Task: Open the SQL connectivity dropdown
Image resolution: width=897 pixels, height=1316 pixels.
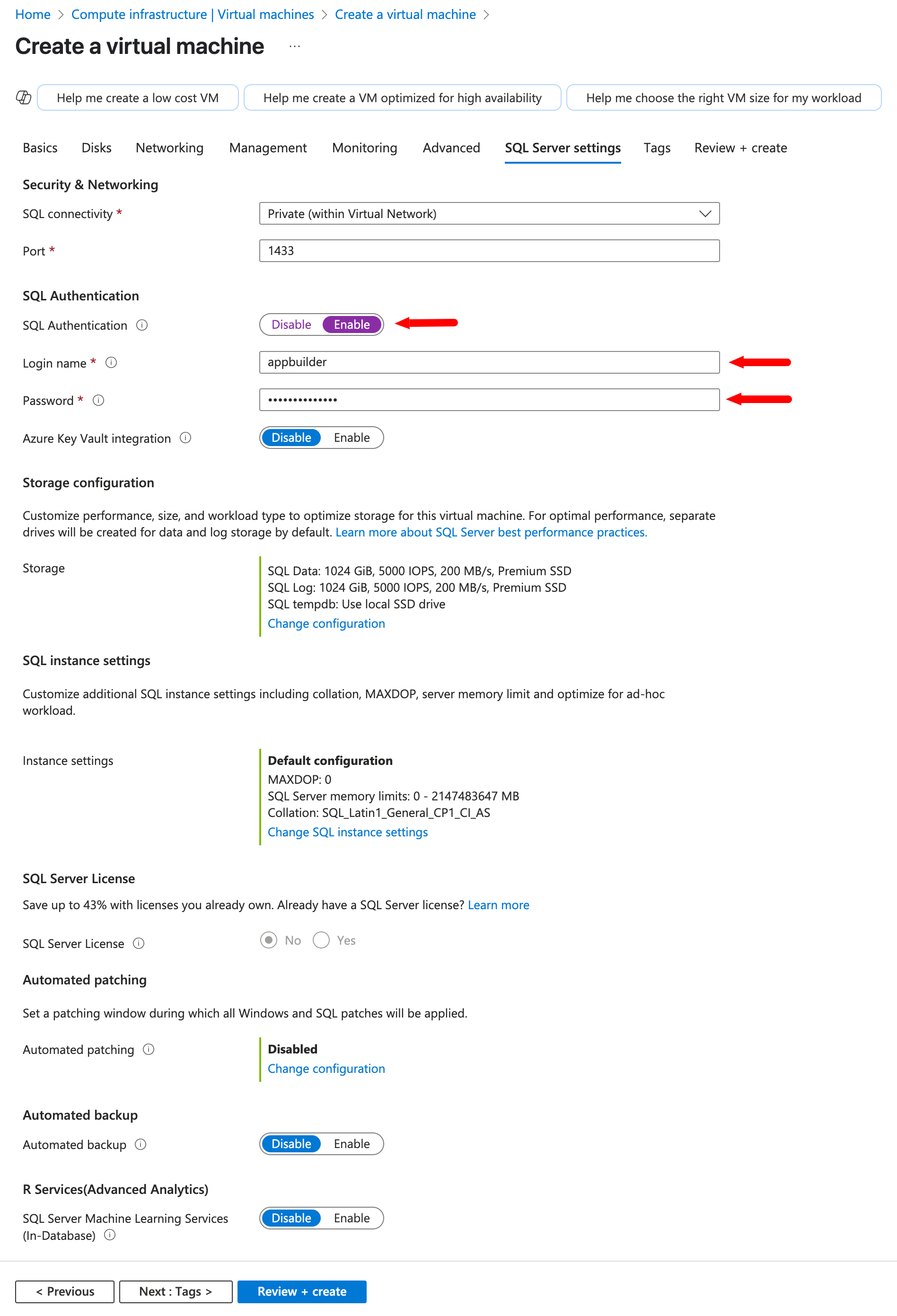Action: [x=489, y=213]
